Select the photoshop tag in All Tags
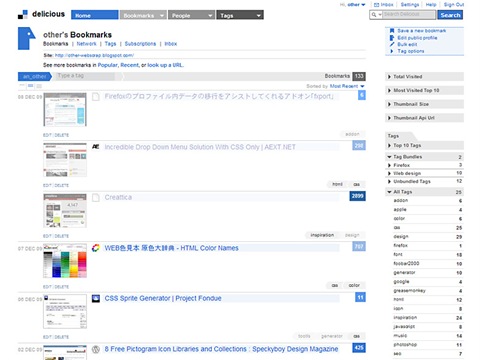This screenshot has height=360, width=480. (x=405, y=345)
